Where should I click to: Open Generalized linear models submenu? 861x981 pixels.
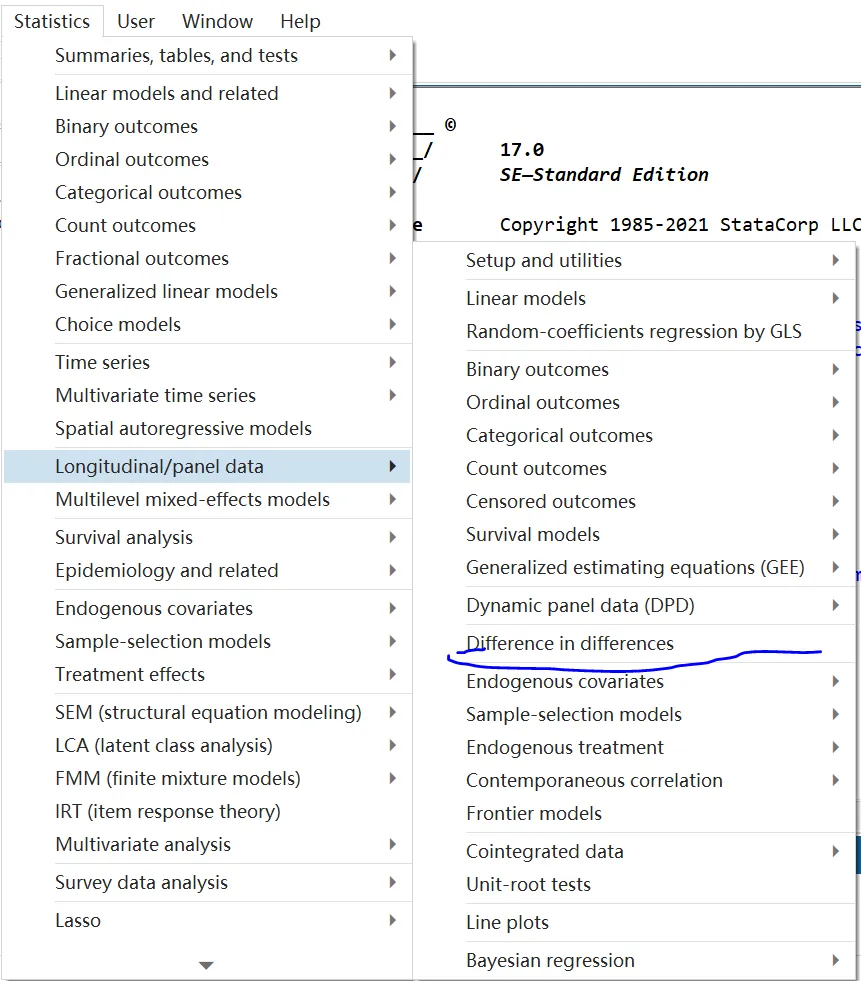tap(207, 292)
